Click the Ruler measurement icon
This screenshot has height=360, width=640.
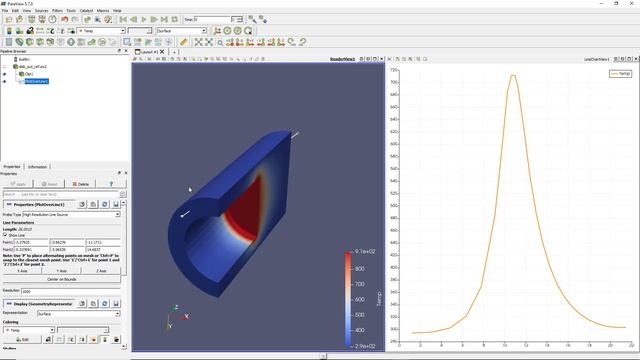pyautogui.click(x=184, y=42)
